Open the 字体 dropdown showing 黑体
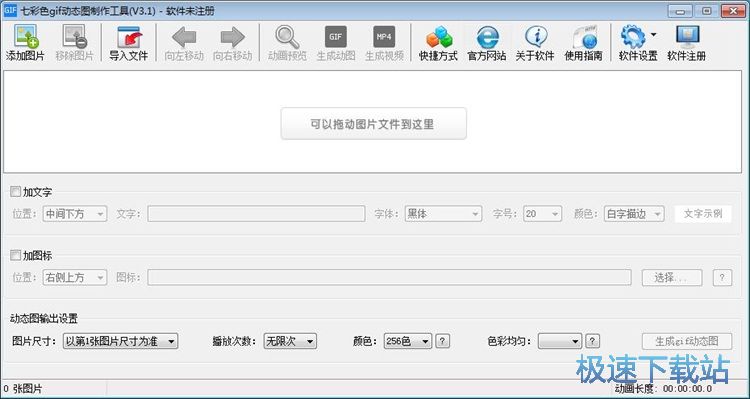The height and width of the screenshot is (399, 750). tap(443, 214)
